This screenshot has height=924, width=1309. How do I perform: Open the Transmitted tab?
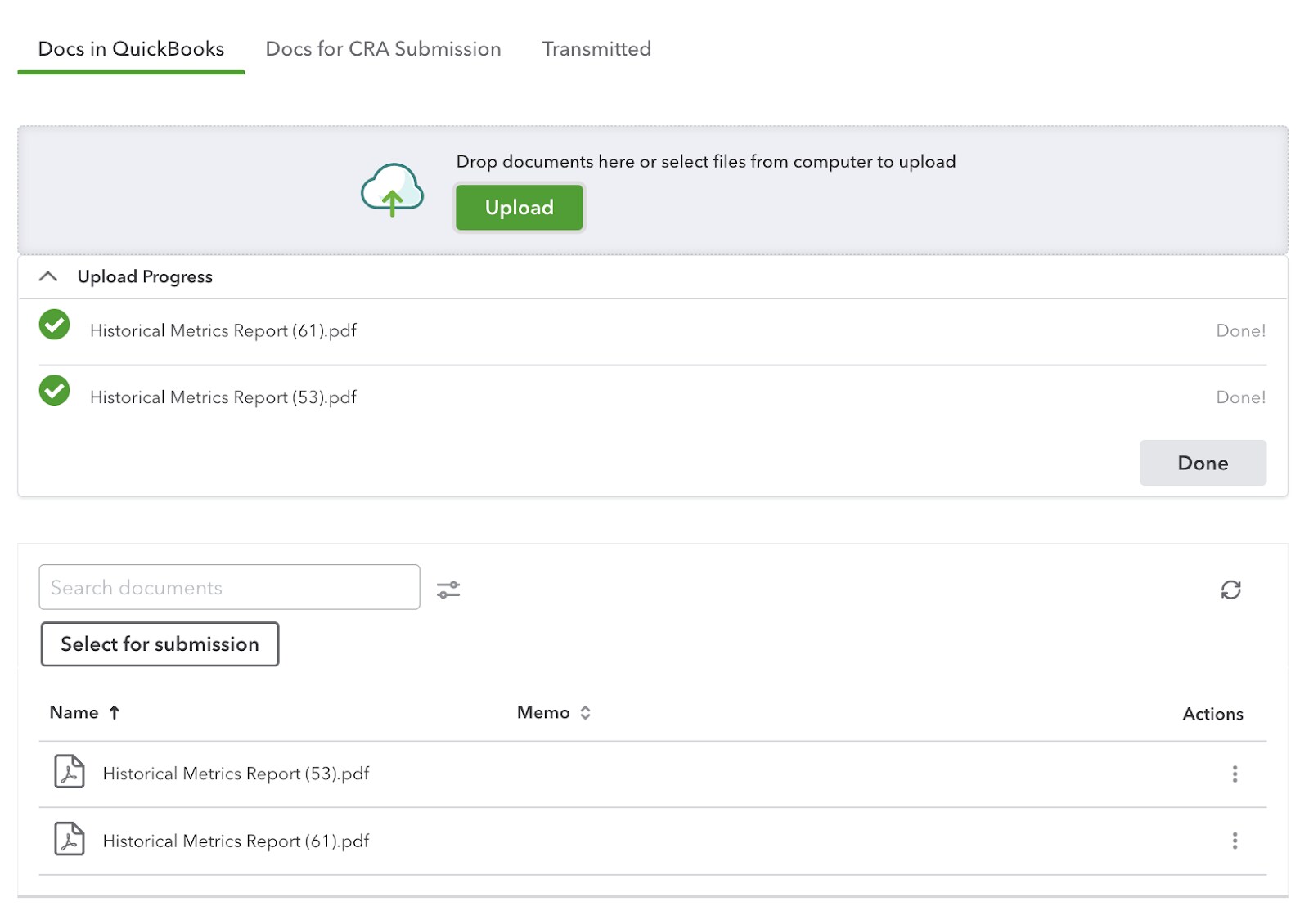coord(596,49)
